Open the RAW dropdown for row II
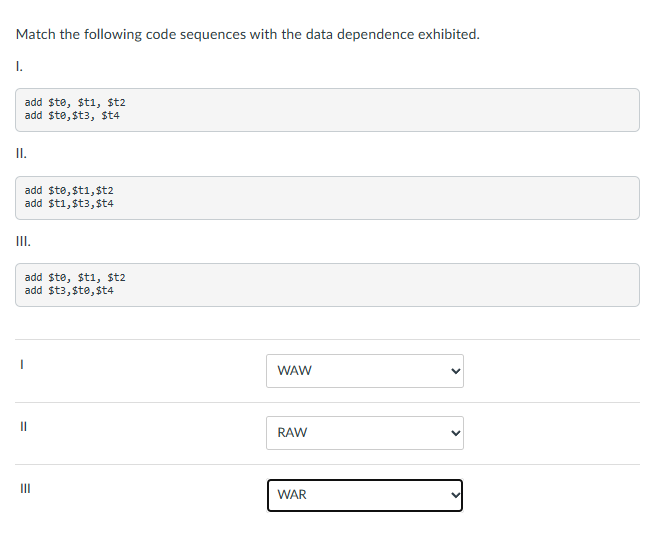The width and height of the screenshot is (655, 535). pos(364,433)
